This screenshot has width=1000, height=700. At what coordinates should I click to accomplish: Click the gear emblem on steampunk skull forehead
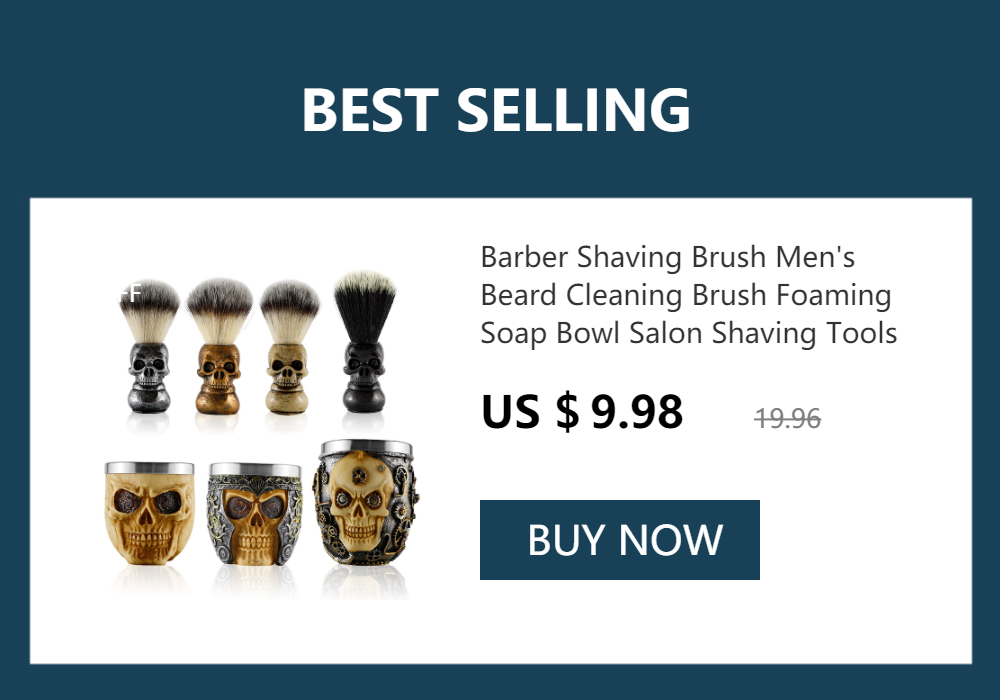click(361, 475)
